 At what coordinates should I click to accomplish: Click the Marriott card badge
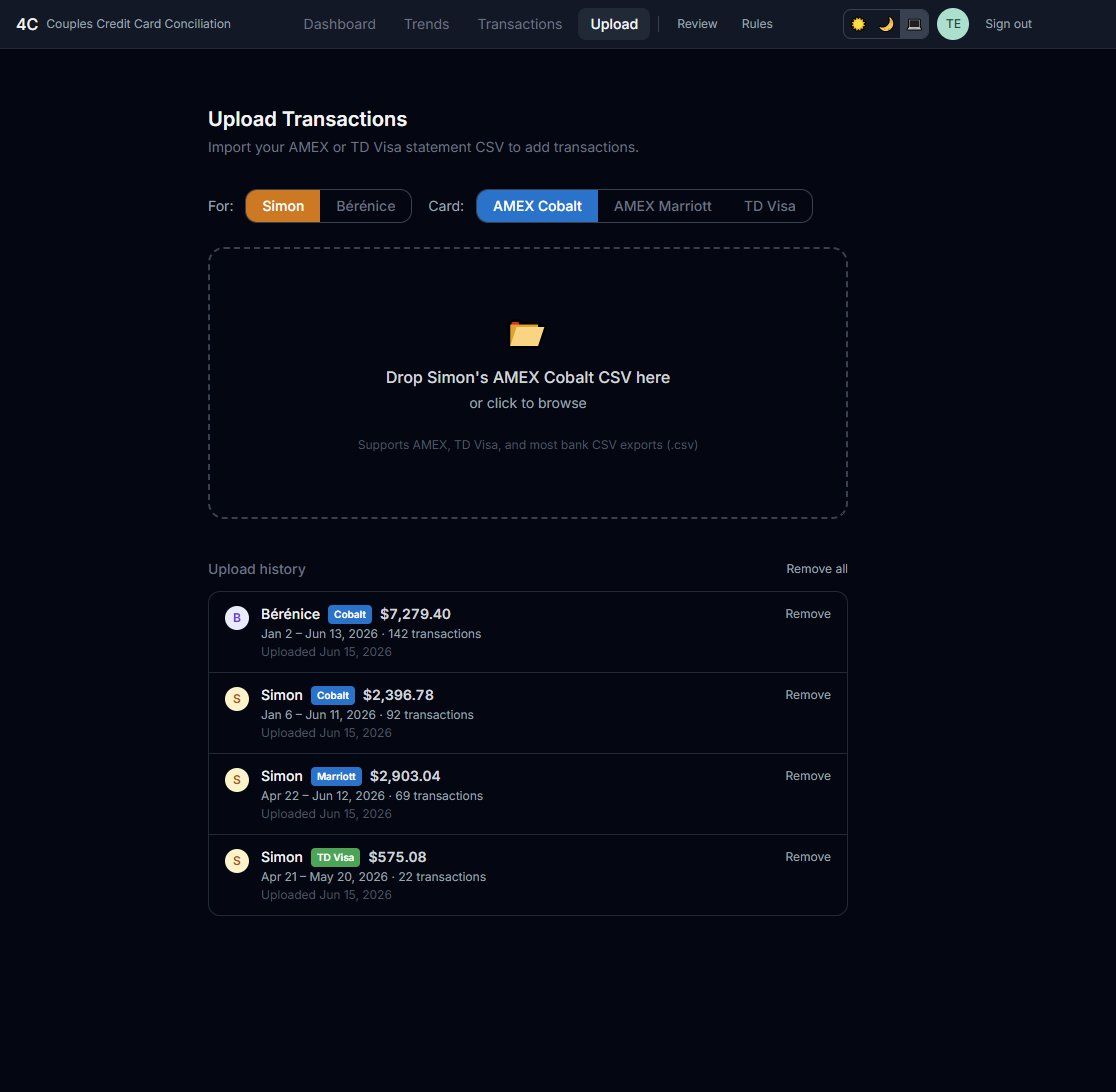point(336,777)
